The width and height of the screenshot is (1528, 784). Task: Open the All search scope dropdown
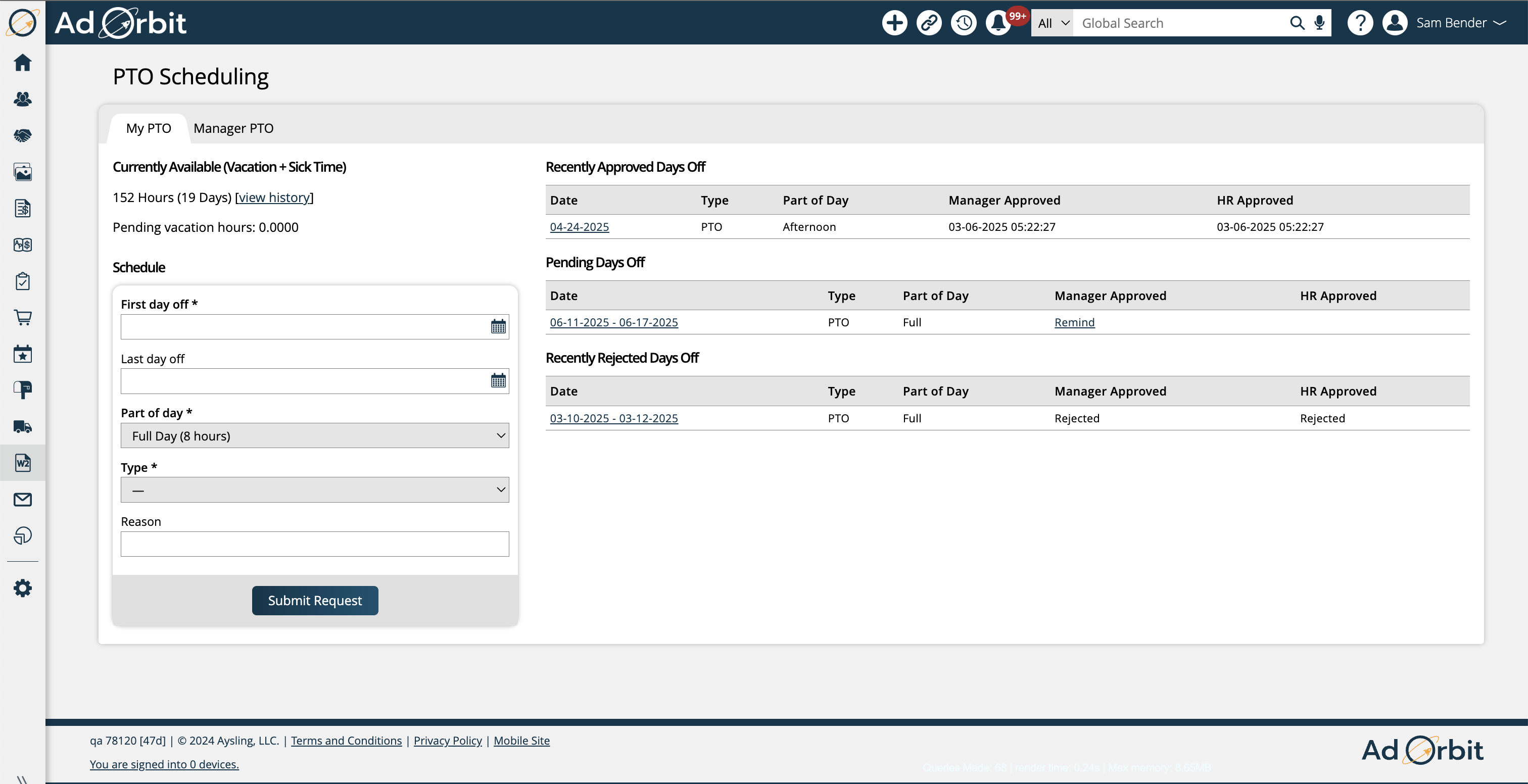1053,23
